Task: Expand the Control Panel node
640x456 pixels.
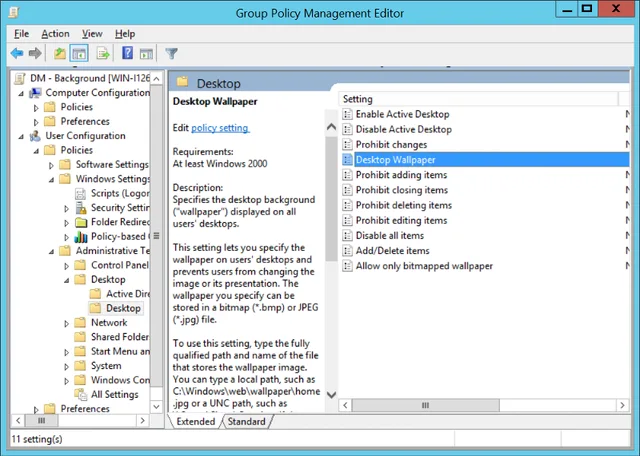Action: coord(66,266)
